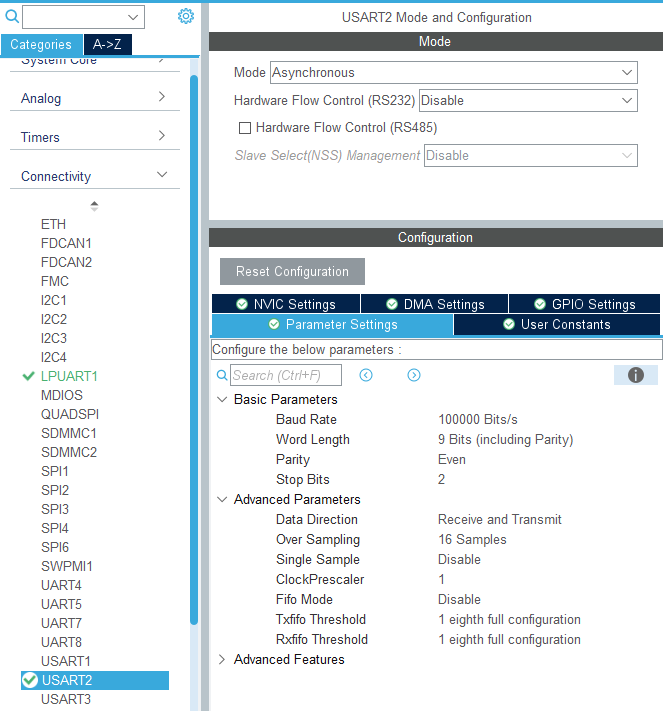Screen dimensions: 663x711
Task: Click the Search (Ctrl+F) parameter field
Action: (x=286, y=375)
